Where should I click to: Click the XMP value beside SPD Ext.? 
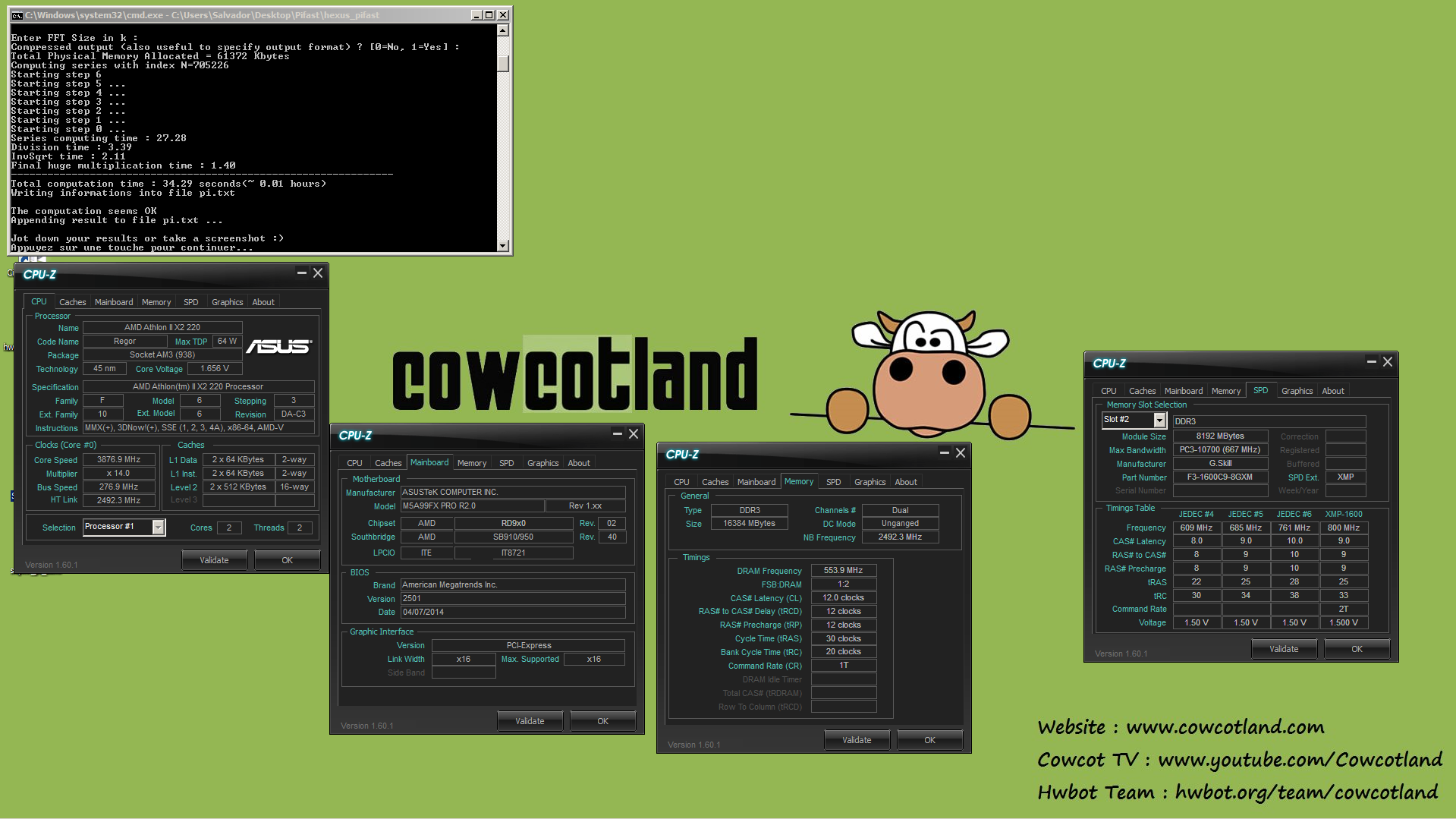pyautogui.click(x=1345, y=477)
